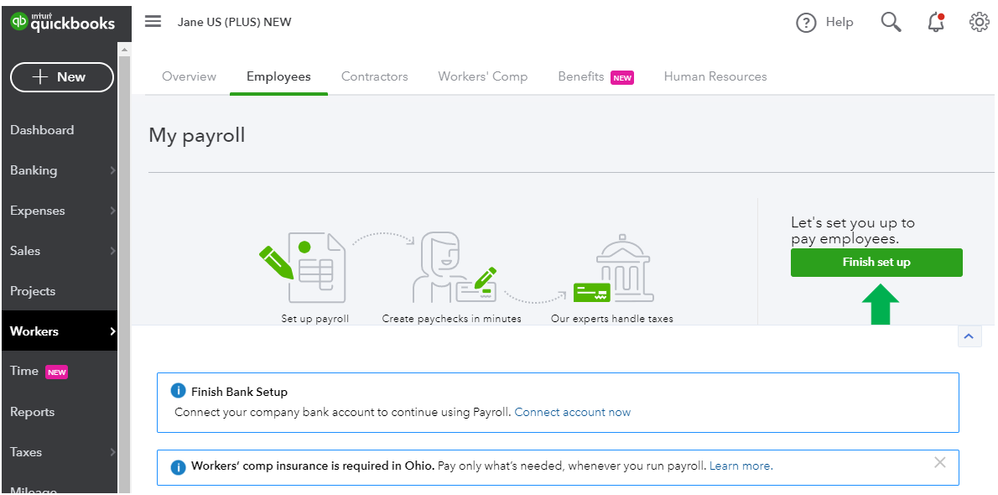This screenshot has height=495, width=998.
Task: Switch to the Contractors tab
Action: pyautogui.click(x=374, y=76)
